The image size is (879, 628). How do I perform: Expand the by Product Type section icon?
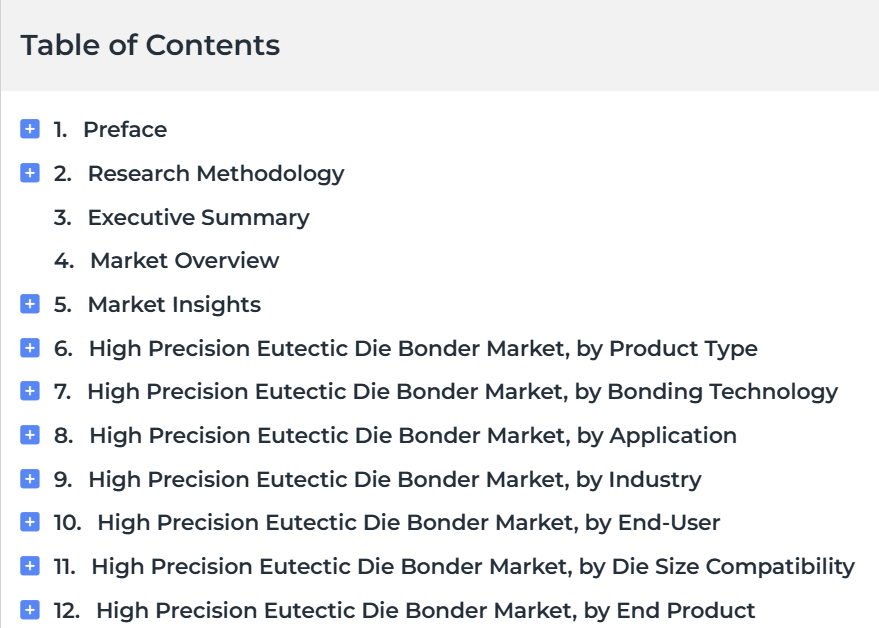(30, 348)
